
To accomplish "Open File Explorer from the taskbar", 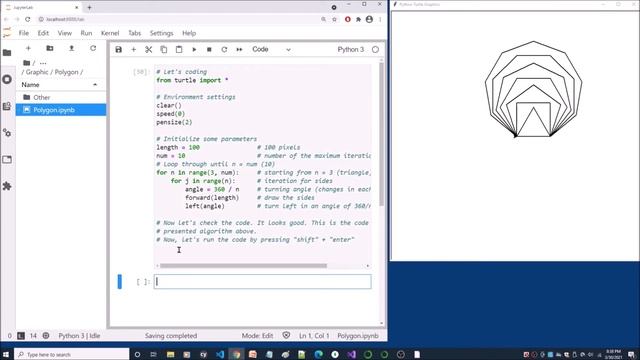I will (x=170, y=354).
